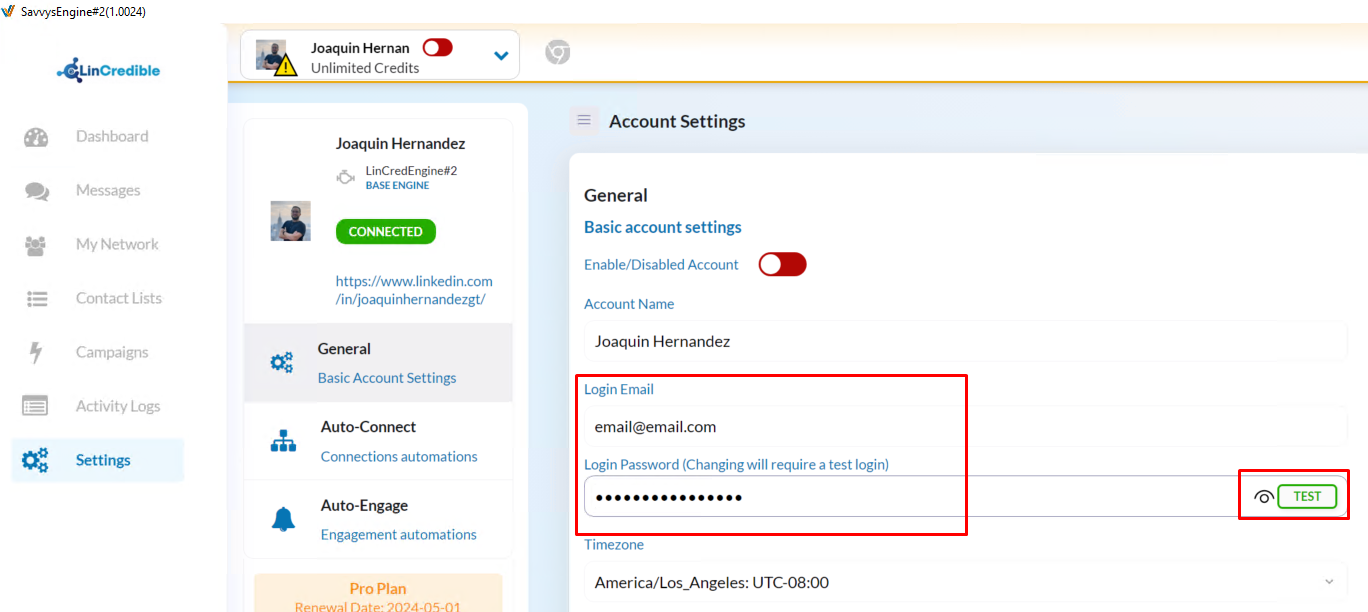Click the My Network people icon
This screenshot has height=612, width=1368.
click(x=36, y=245)
